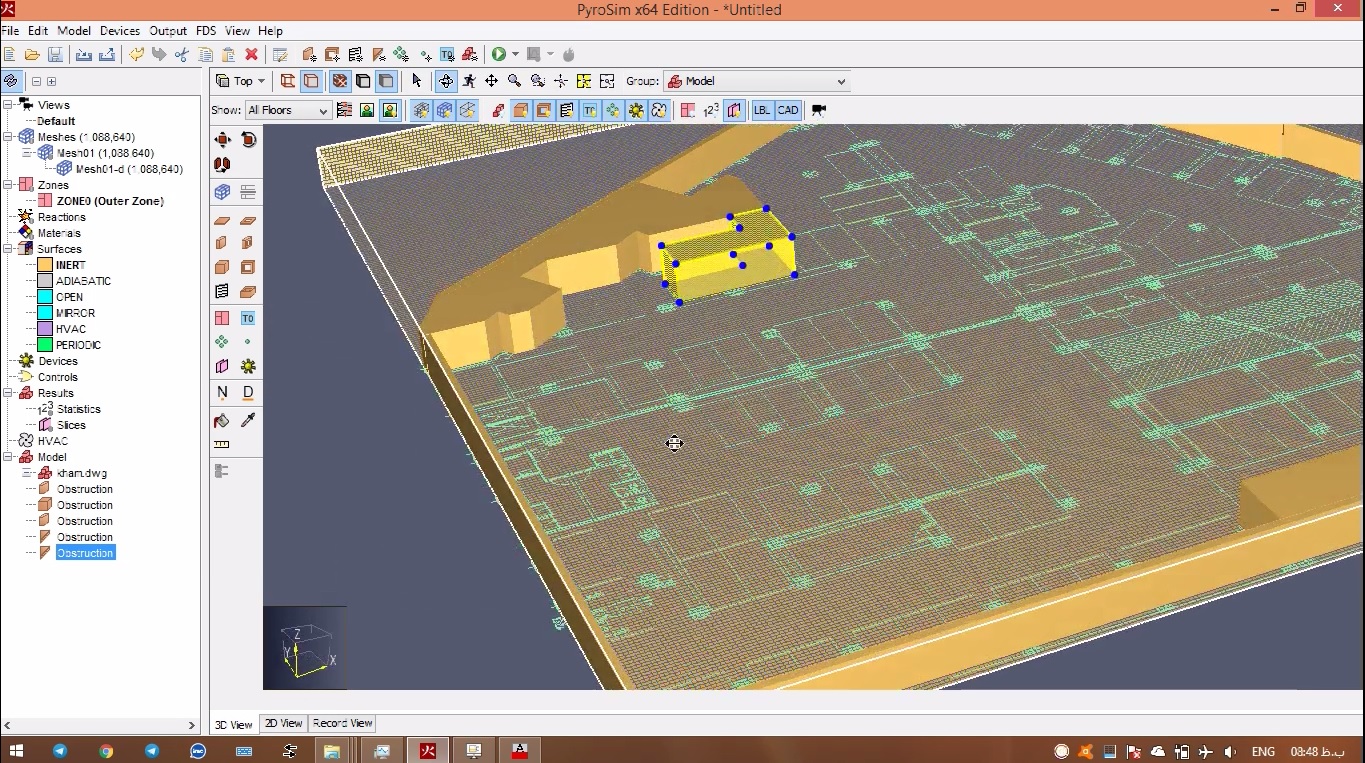Click the red delete X icon
This screenshot has width=1365, height=763.
[x=252, y=54]
